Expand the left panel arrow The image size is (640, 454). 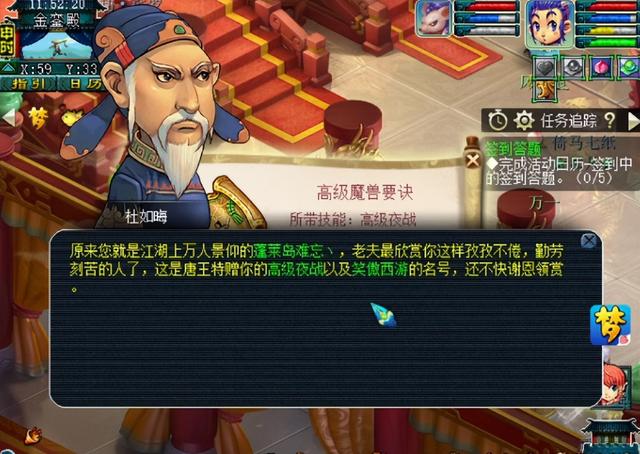8,118
